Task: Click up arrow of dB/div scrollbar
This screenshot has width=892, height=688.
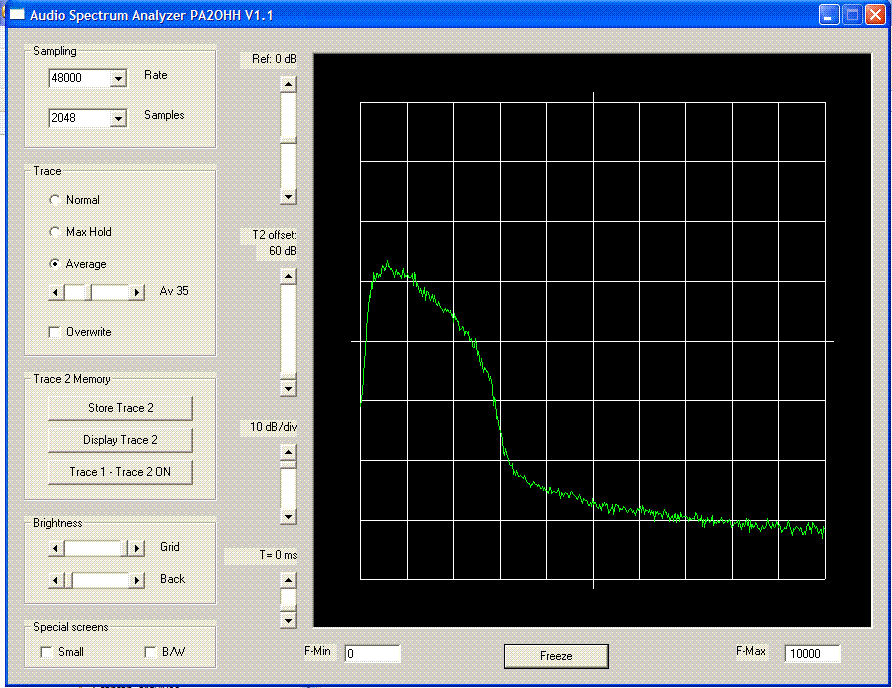Action: click(288, 452)
